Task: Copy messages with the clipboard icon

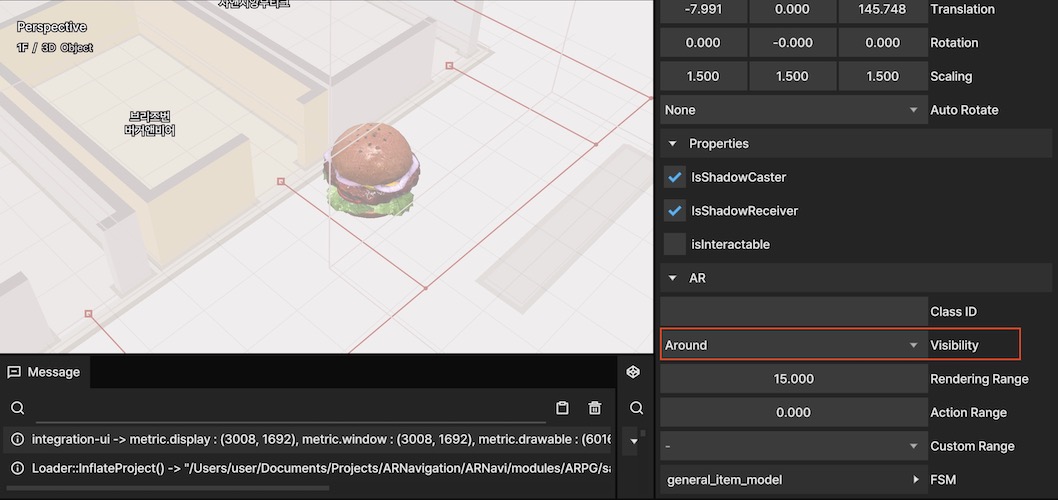Action: [x=562, y=408]
